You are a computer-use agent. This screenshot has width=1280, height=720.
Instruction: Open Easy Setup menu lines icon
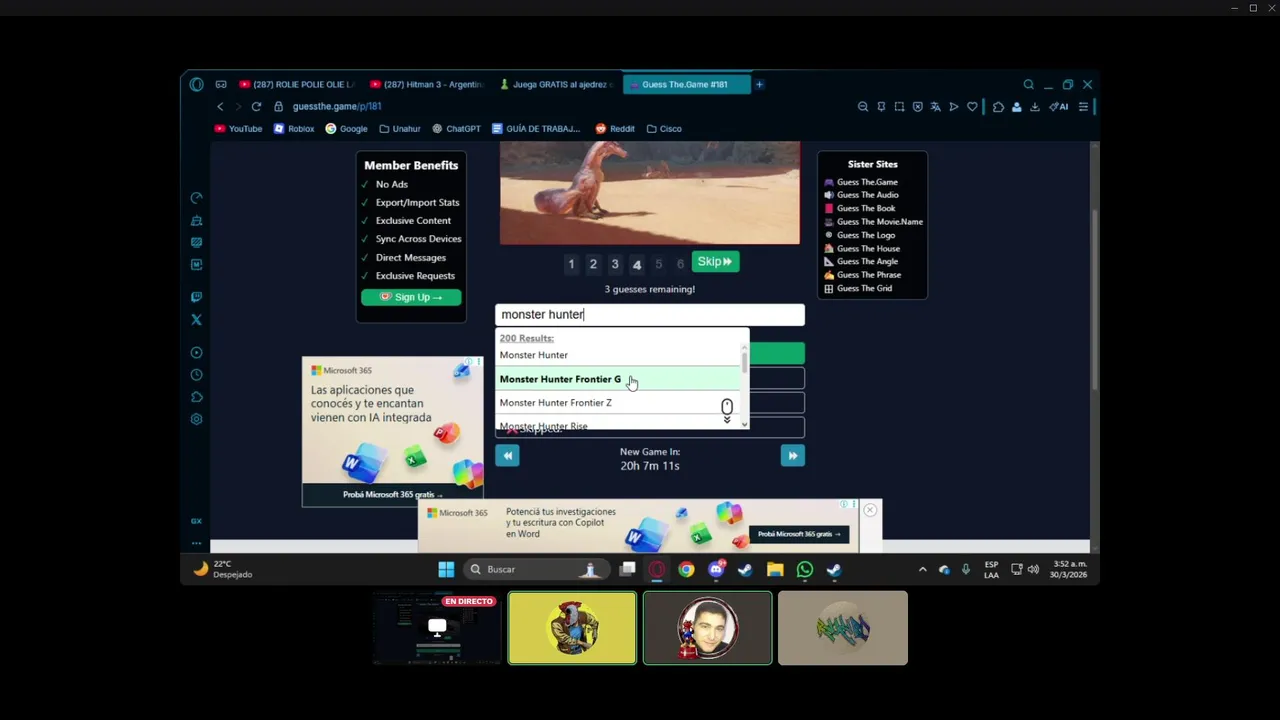click(x=1083, y=107)
